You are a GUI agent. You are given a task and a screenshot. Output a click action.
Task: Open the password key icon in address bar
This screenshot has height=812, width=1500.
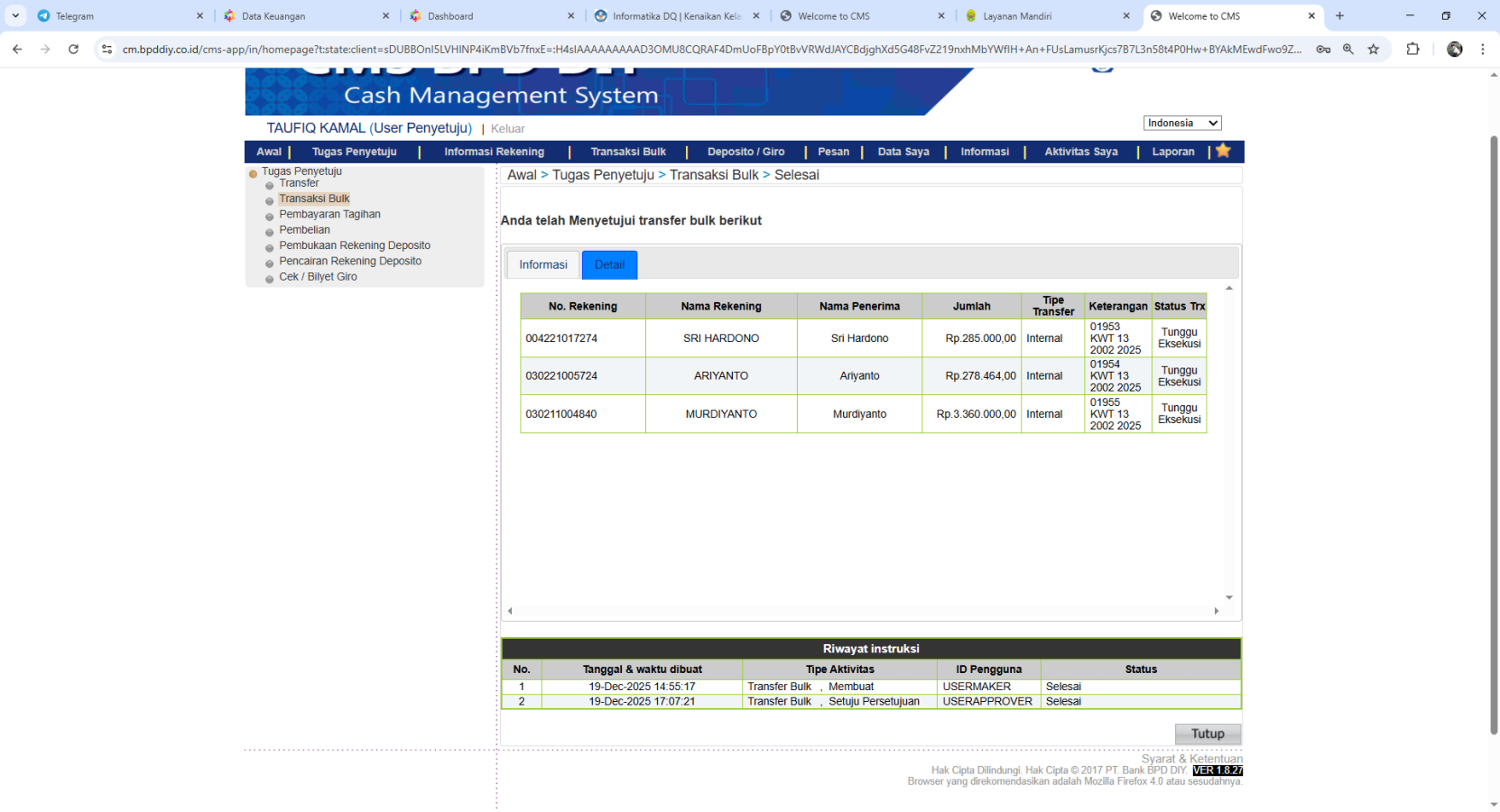pos(1323,50)
